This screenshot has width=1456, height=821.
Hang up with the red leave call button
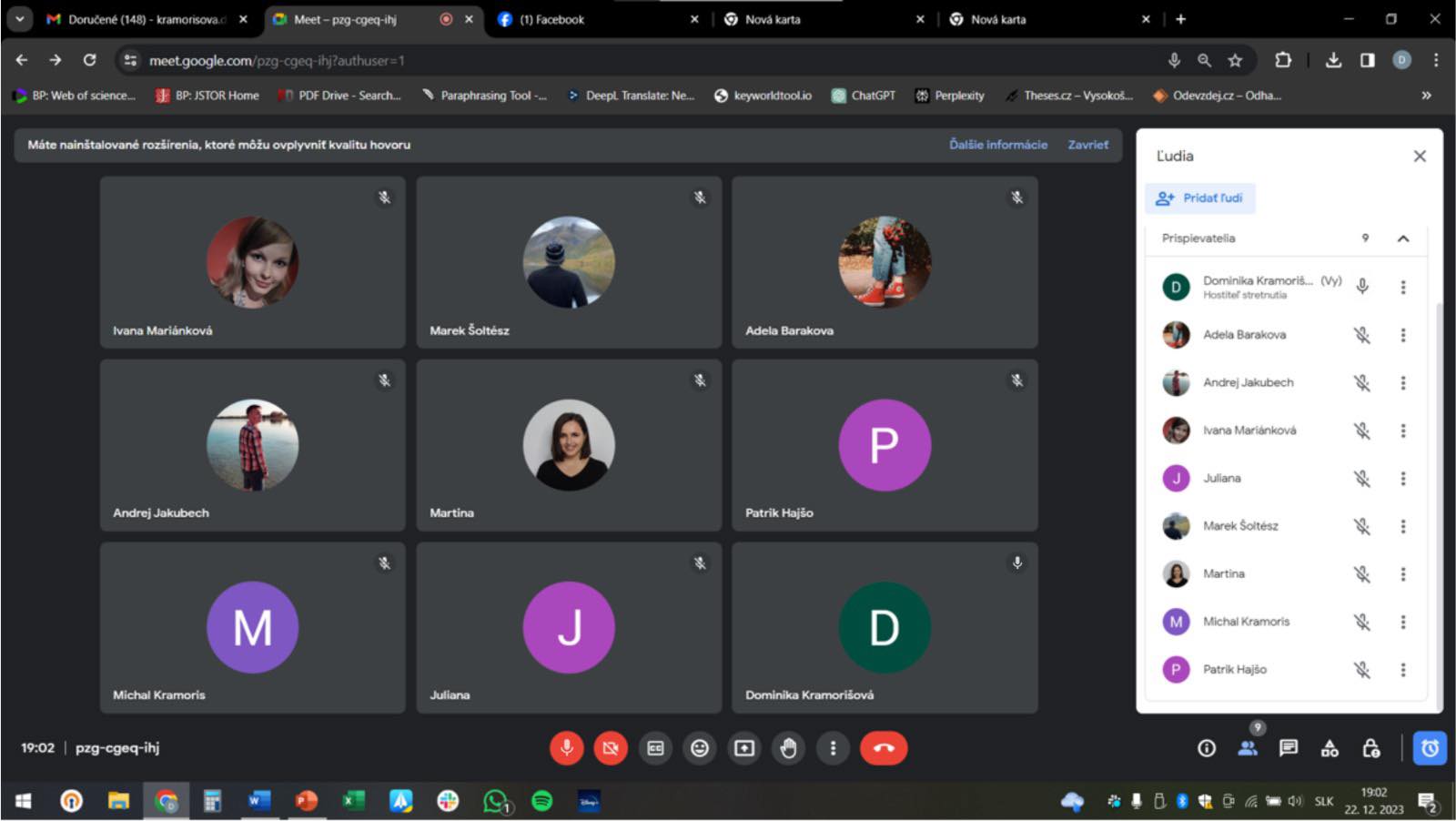(883, 748)
